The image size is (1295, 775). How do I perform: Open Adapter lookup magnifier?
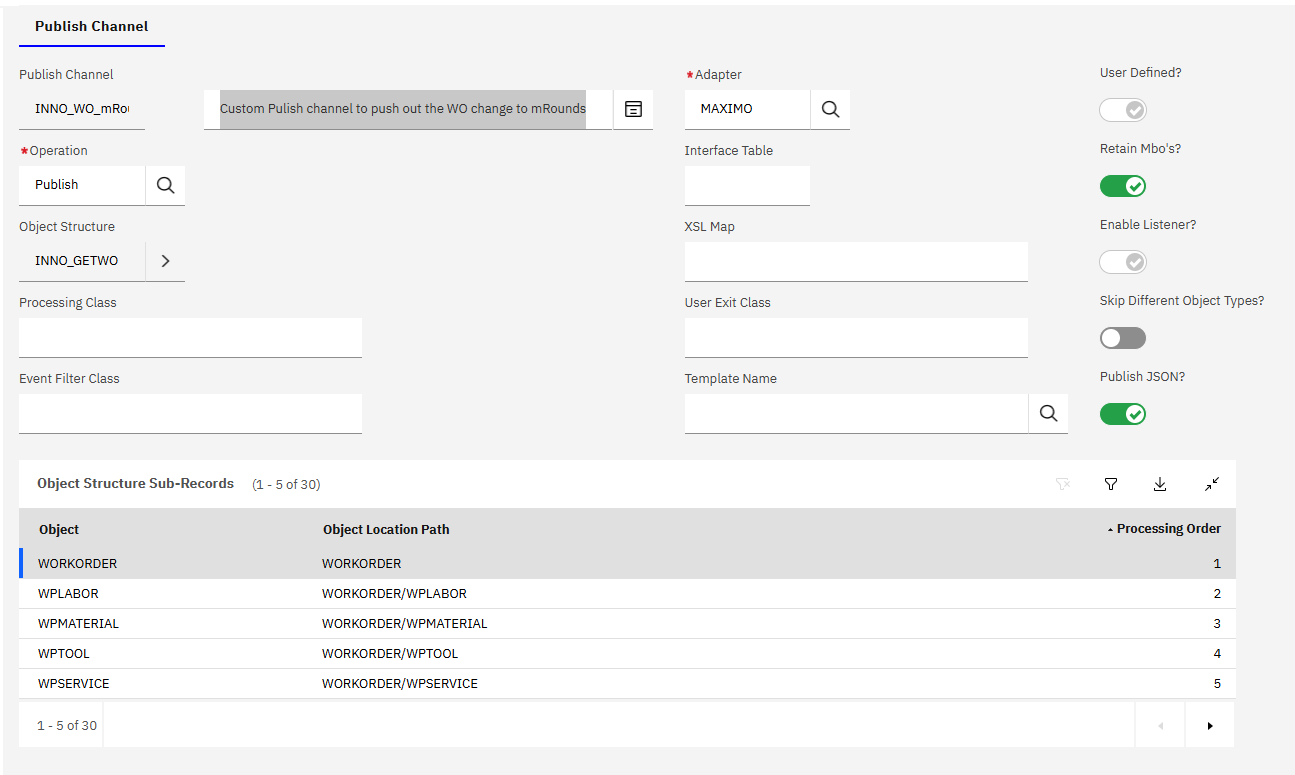tap(830, 109)
